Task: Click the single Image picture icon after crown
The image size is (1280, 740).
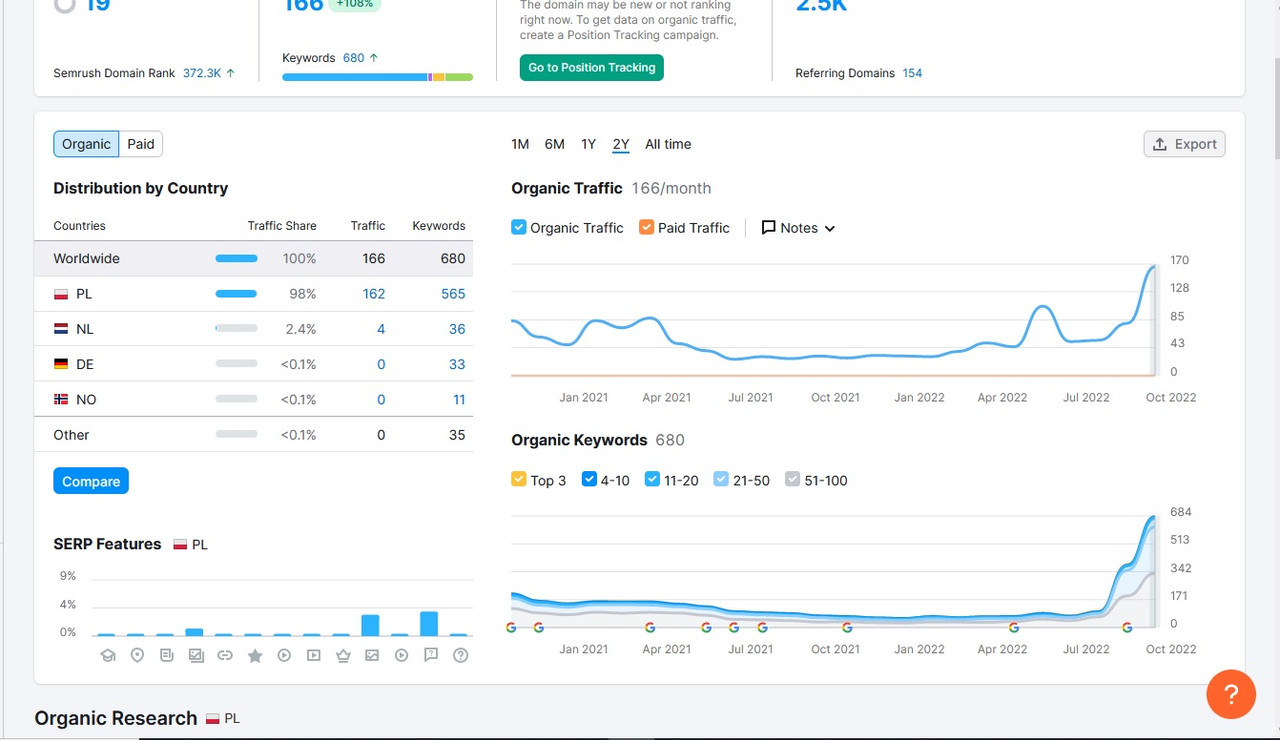Action: coord(372,656)
